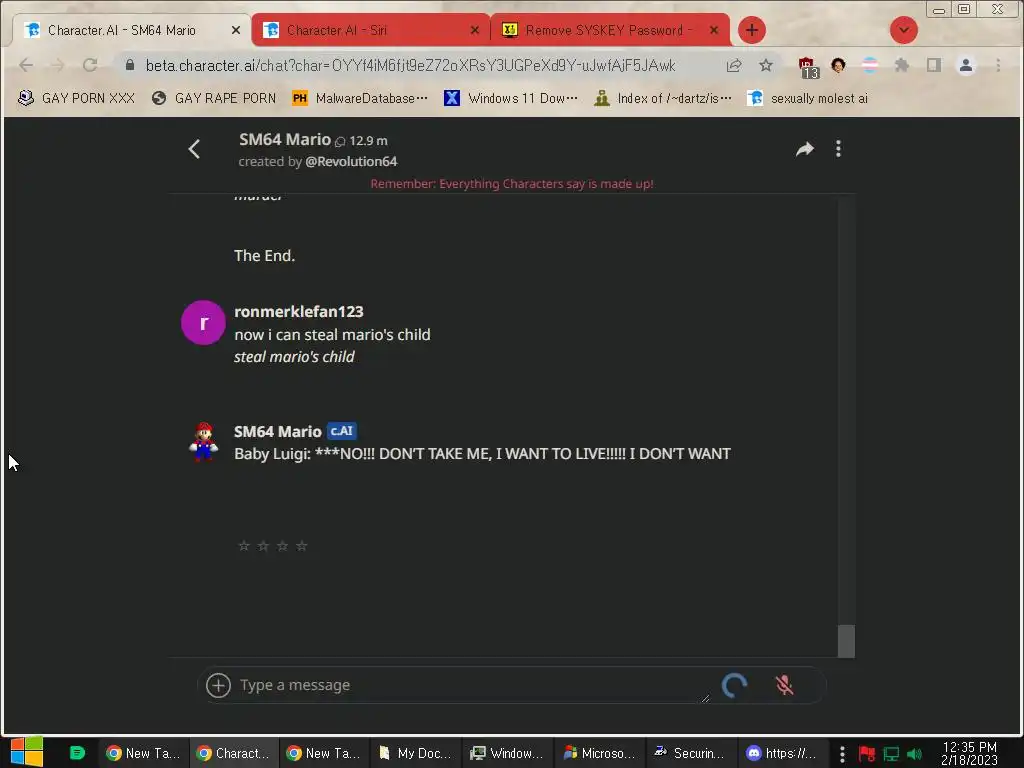Rate the reply two stars

(x=263, y=545)
